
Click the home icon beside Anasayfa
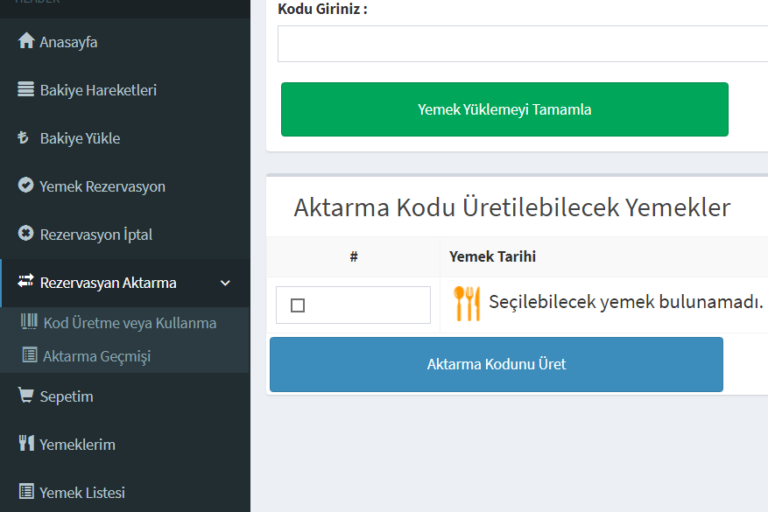27,42
